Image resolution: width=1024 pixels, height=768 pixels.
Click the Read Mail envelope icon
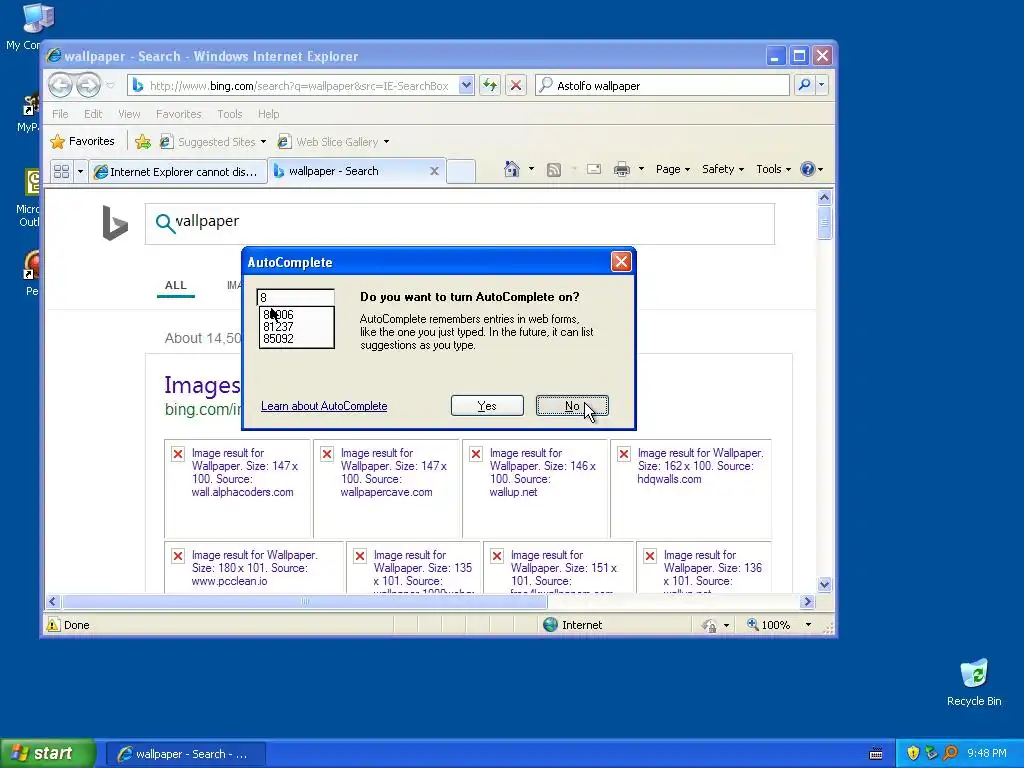coord(594,169)
